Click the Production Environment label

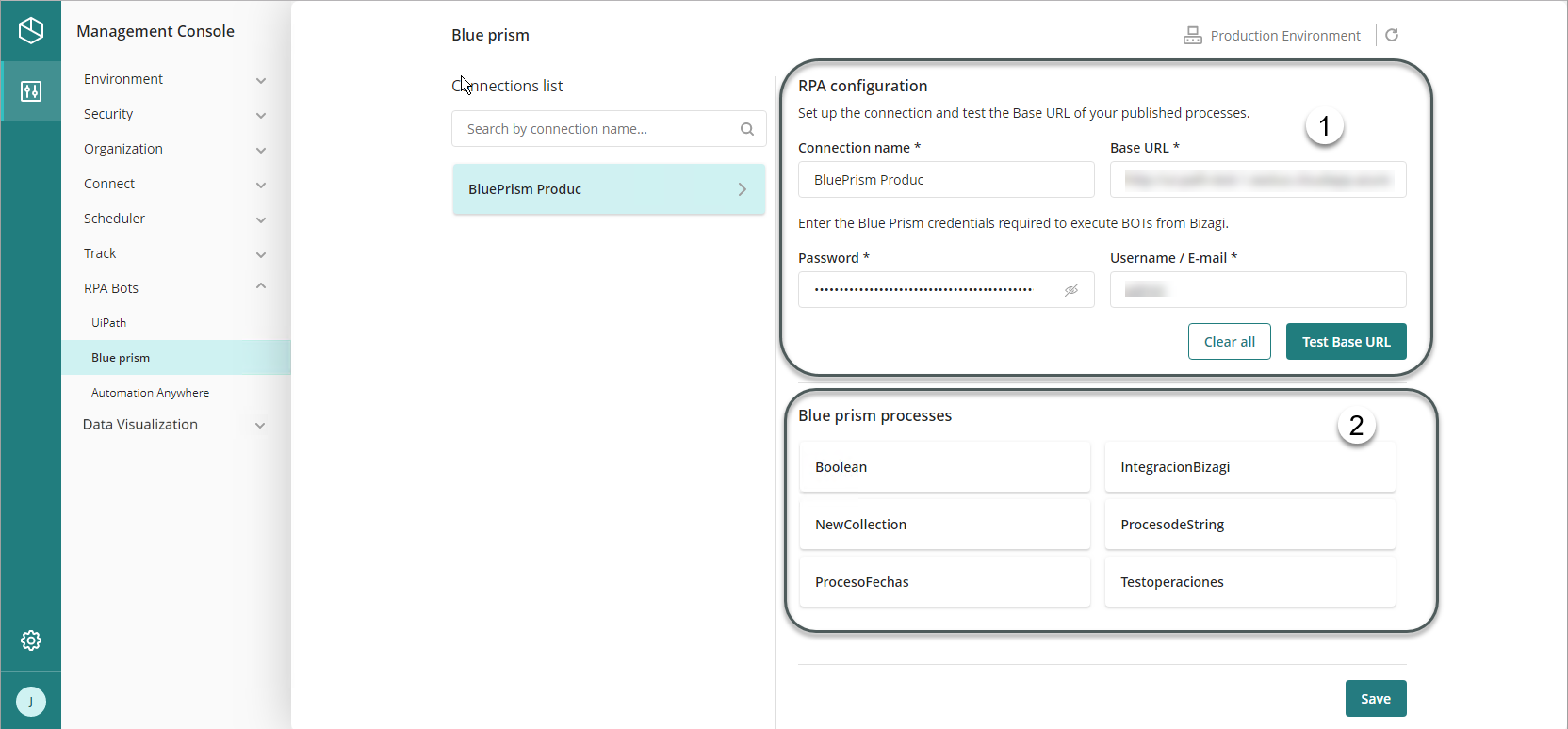pos(1285,36)
